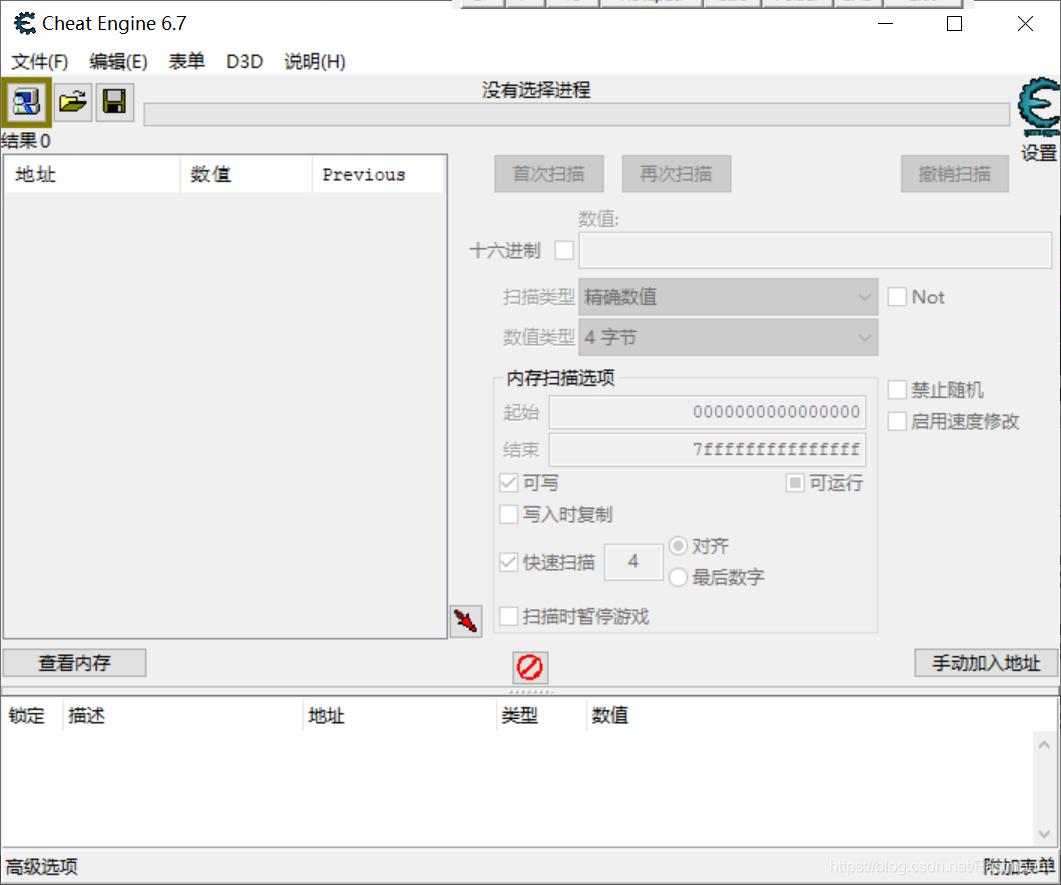Toggle the 可运行 checkbox
Viewport: 1061px width, 885px height.
(x=795, y=482)
